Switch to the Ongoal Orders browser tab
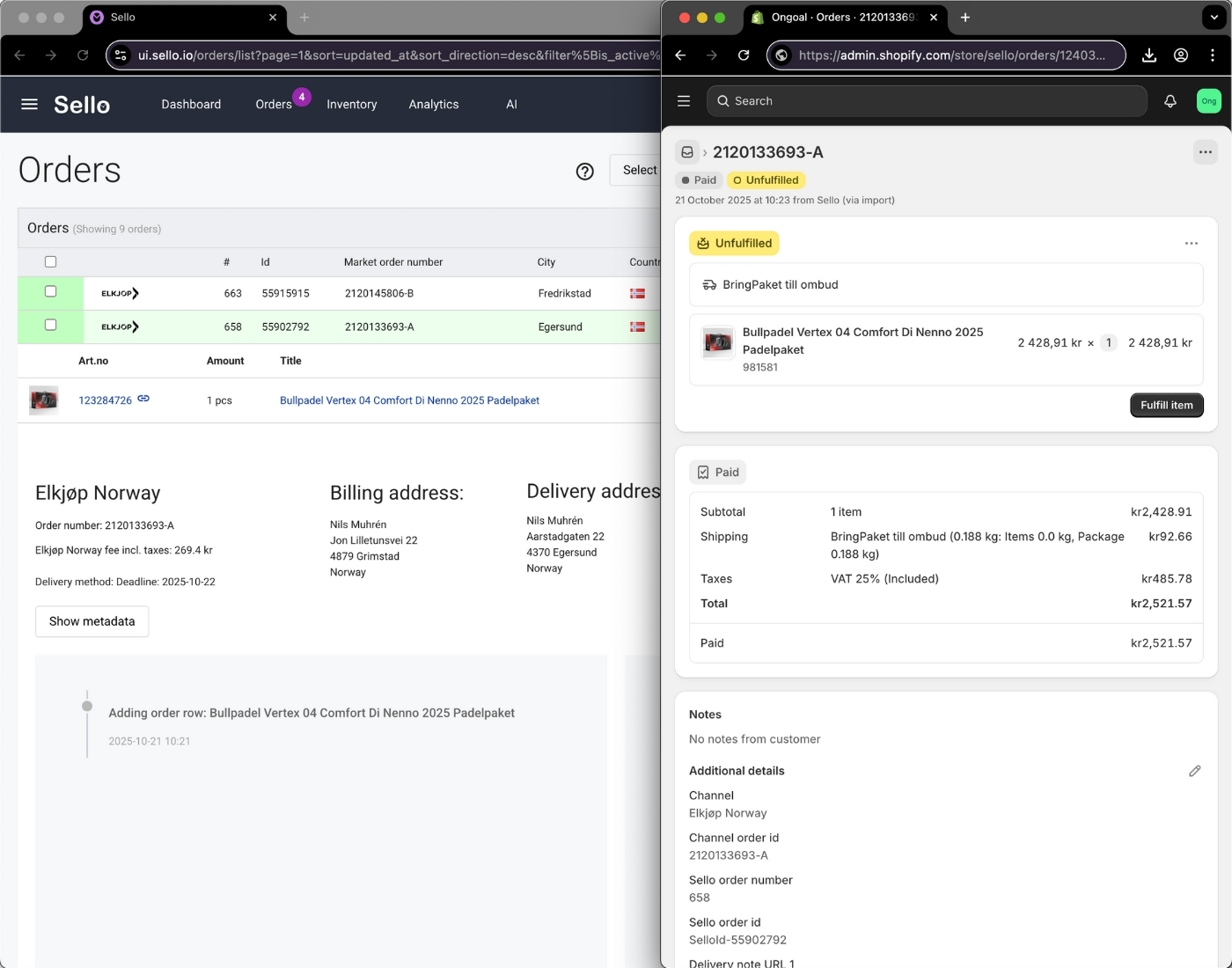This screenshot has height=968, width=1232. coord(840,17)
